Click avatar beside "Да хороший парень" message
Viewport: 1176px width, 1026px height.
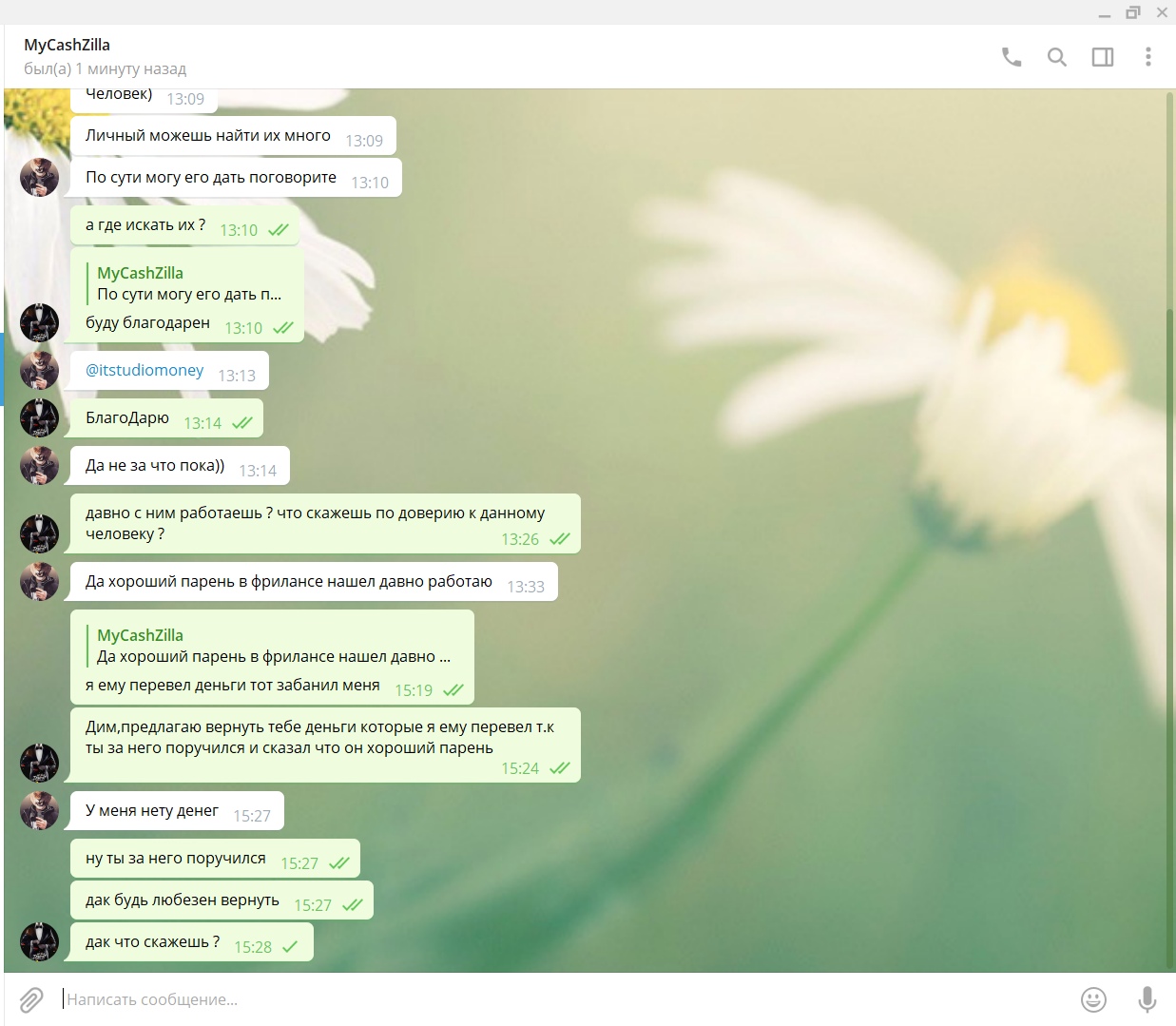[40, 582]
